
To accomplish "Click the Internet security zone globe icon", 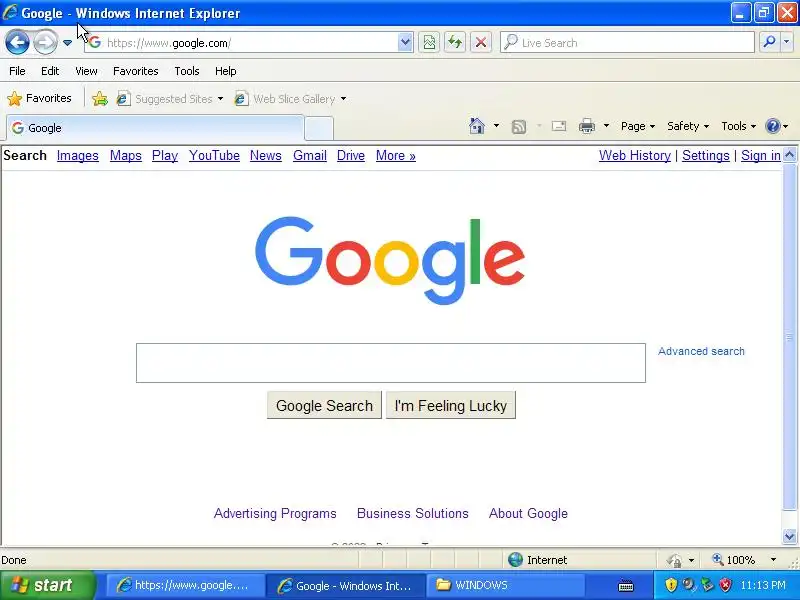I will (x=515, y=560).
